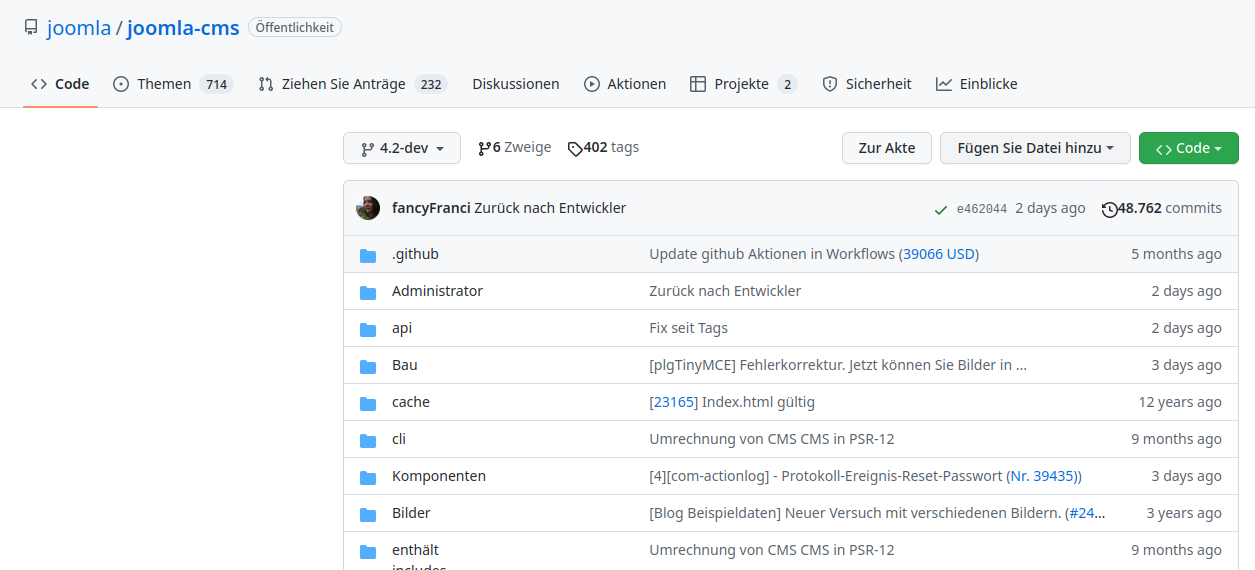Open the Komponenten folder

click(438, 476)
